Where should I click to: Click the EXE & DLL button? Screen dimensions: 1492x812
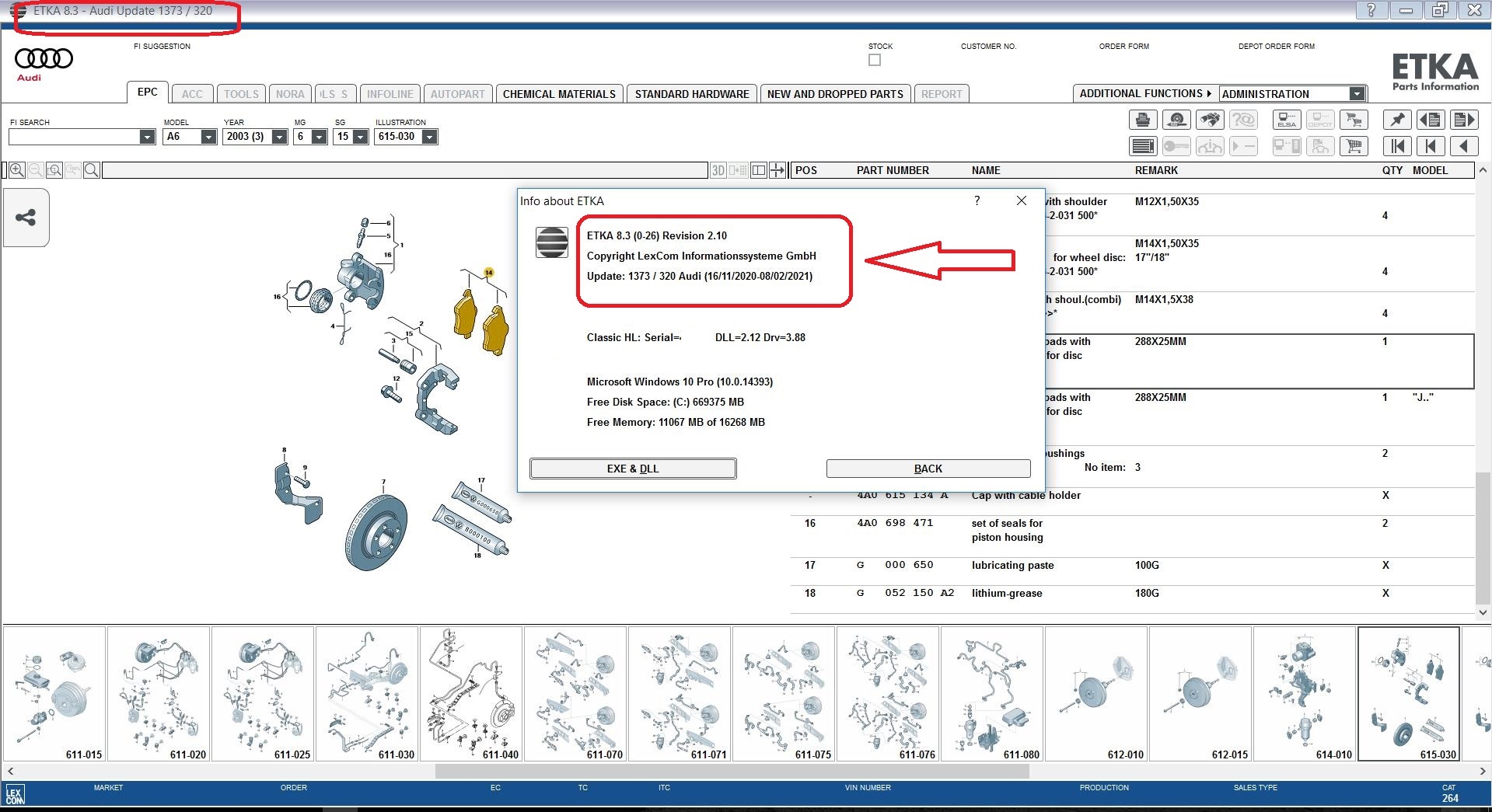coord(633,469)
